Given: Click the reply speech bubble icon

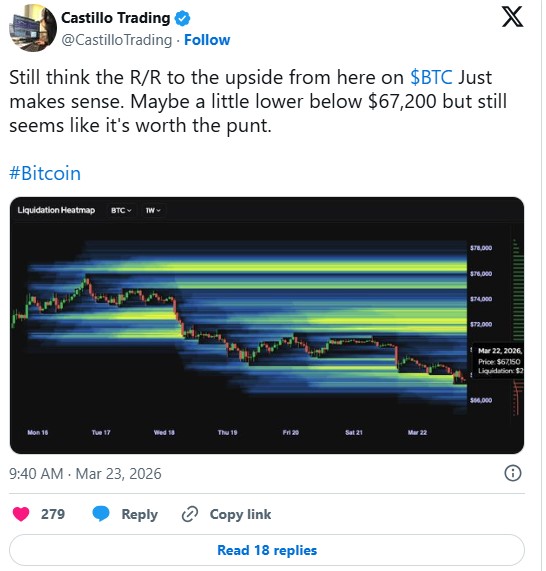Looking at the screenshot, I should [101, 513].
